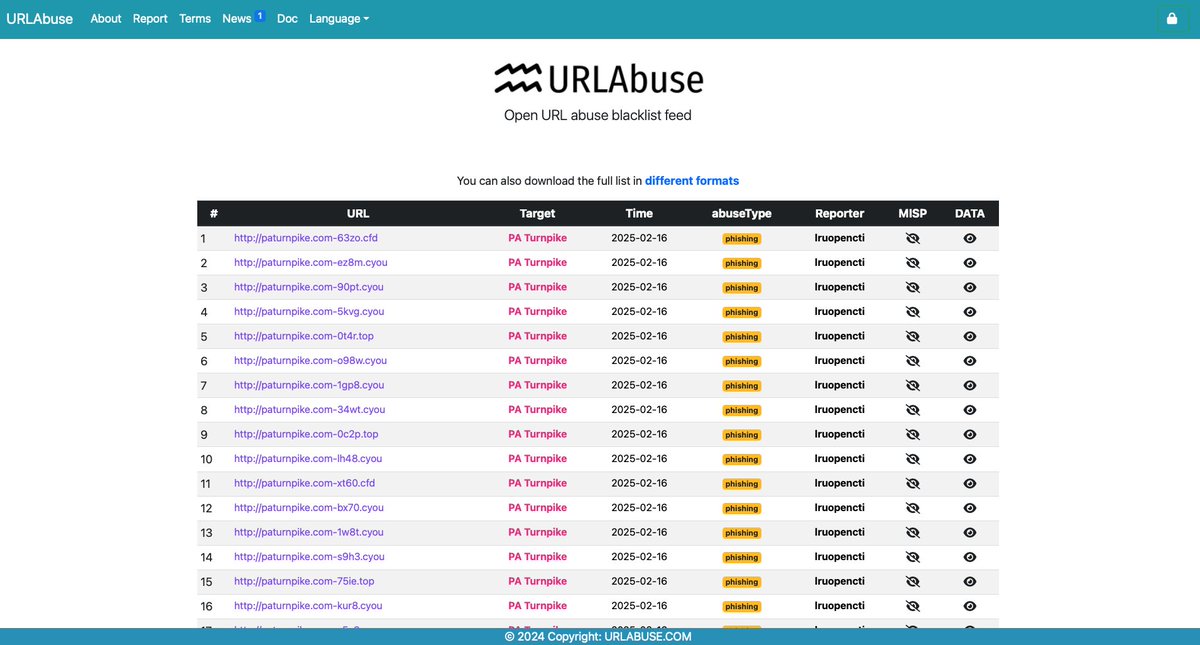Click date 2025-02-16 in row 6
The image size is (1200, 645).
[639, 360]
